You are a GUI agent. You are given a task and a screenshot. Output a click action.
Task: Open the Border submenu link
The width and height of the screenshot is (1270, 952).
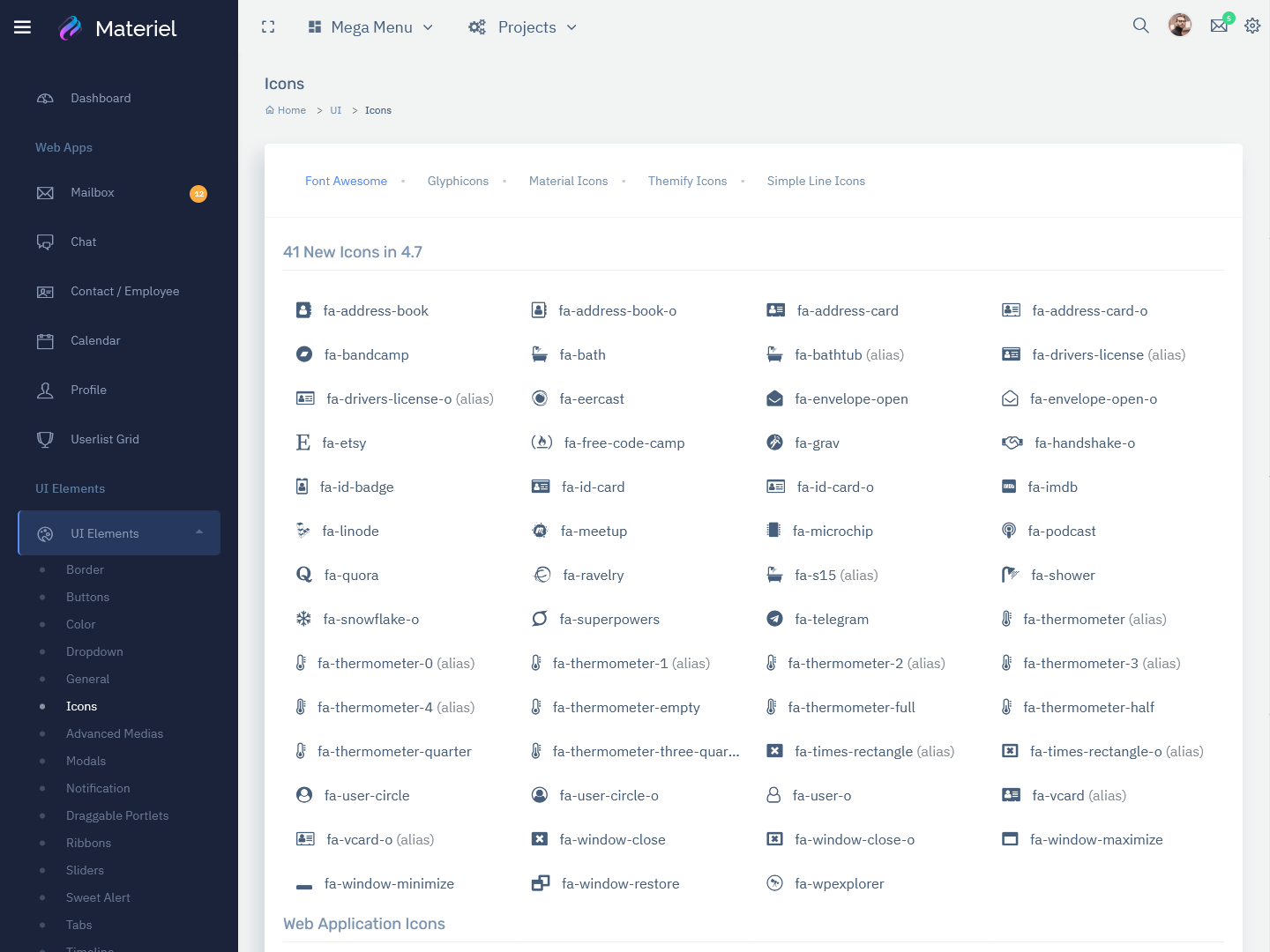tap(85, 569)
